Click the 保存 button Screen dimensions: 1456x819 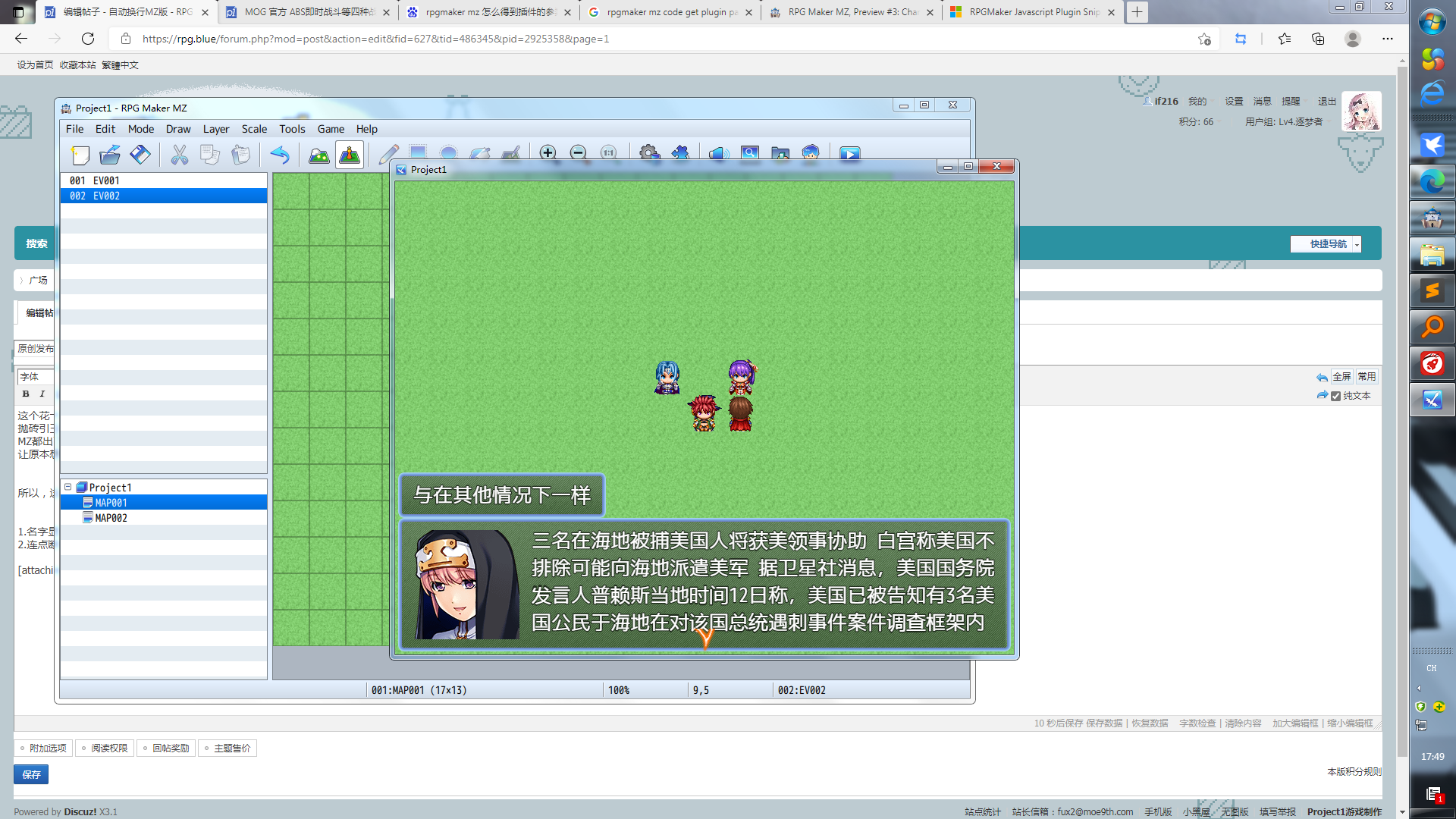tap(31, 774)
